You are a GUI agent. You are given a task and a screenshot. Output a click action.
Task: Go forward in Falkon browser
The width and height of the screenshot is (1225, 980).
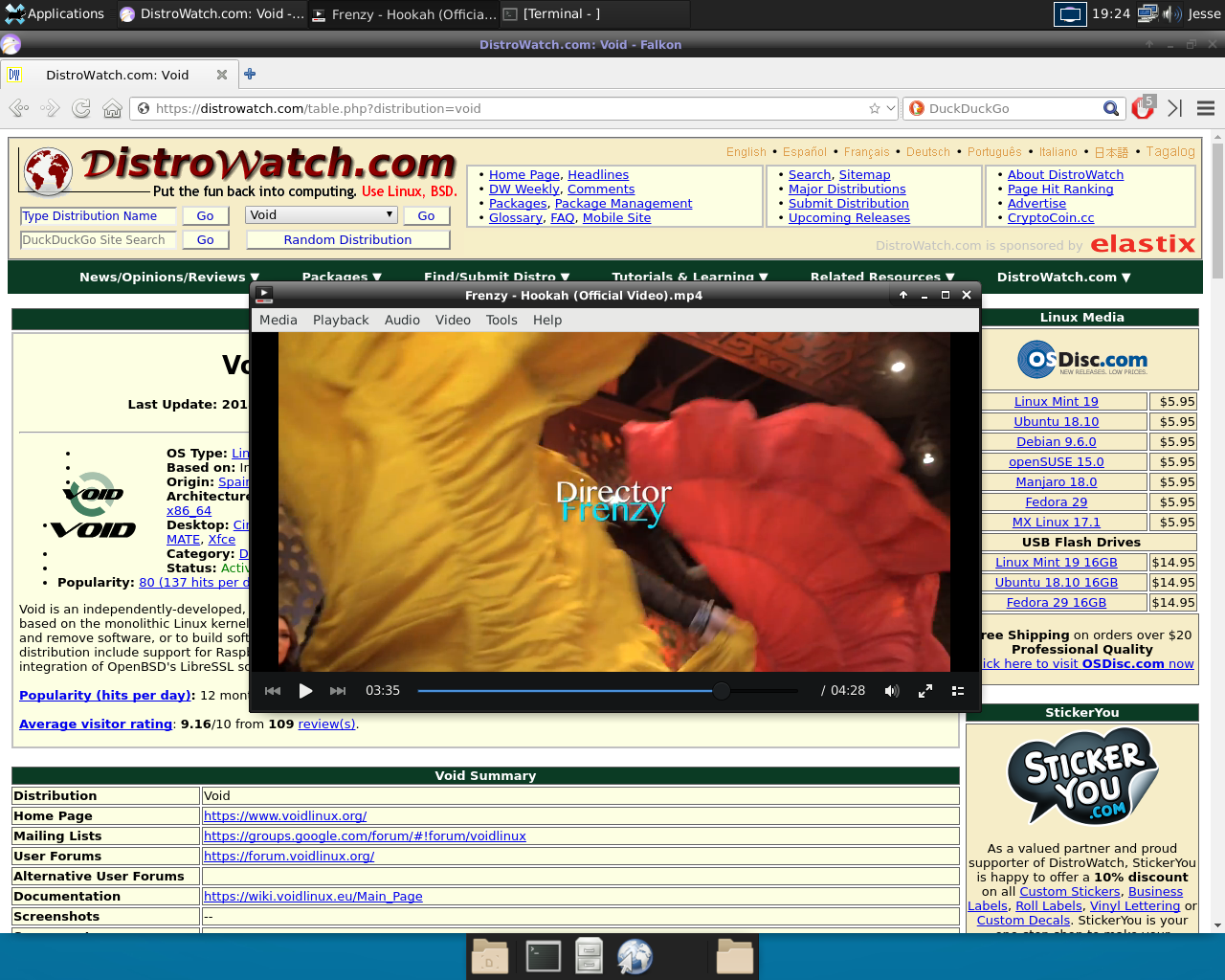point(50,108)
